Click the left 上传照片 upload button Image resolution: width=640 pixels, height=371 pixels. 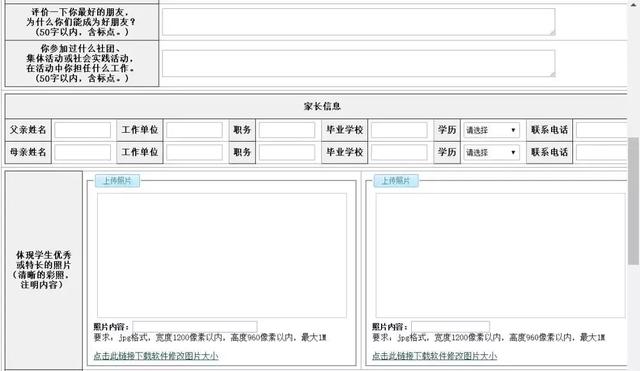118,180
